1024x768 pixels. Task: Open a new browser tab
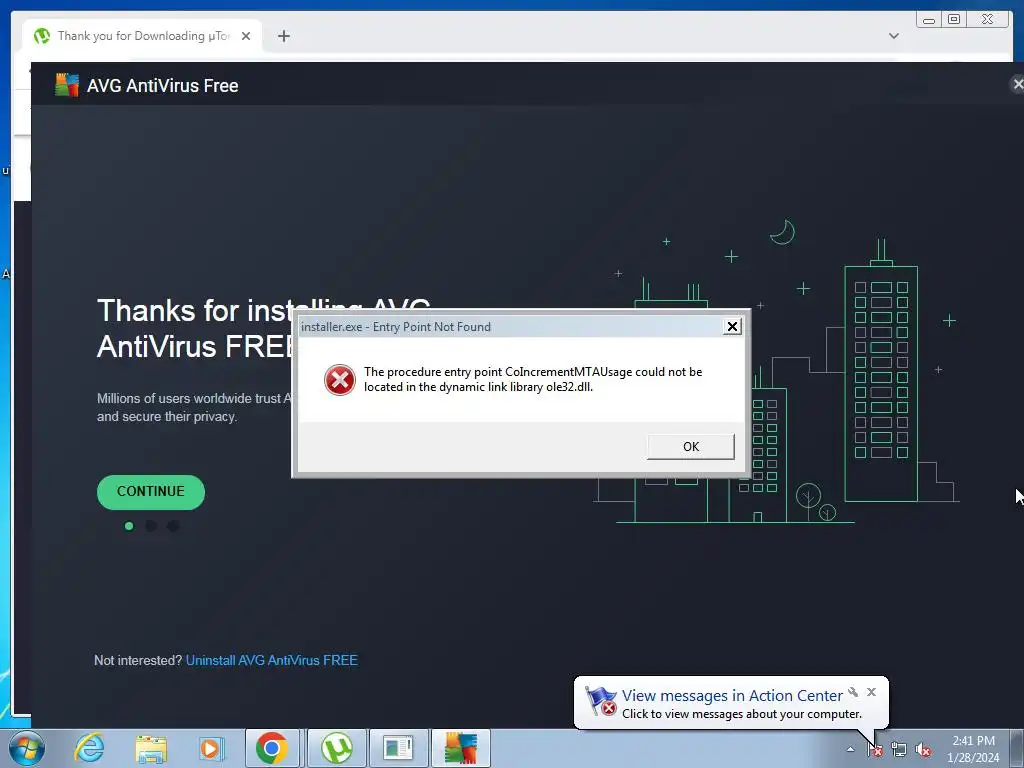click(x=283, y=36)
